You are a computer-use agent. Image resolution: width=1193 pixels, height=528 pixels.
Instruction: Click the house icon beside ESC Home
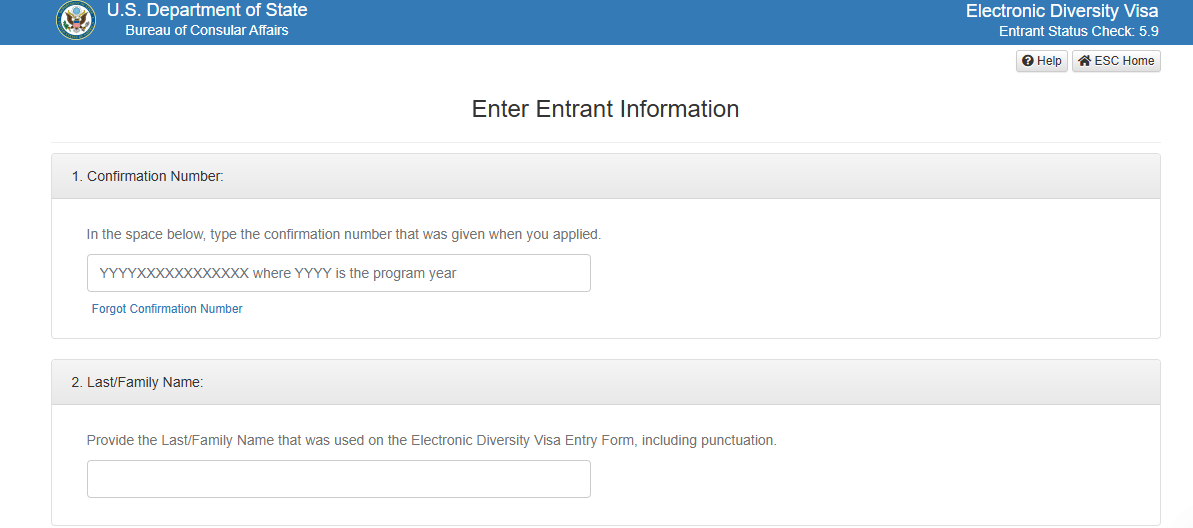click(x=1084, y=61)
